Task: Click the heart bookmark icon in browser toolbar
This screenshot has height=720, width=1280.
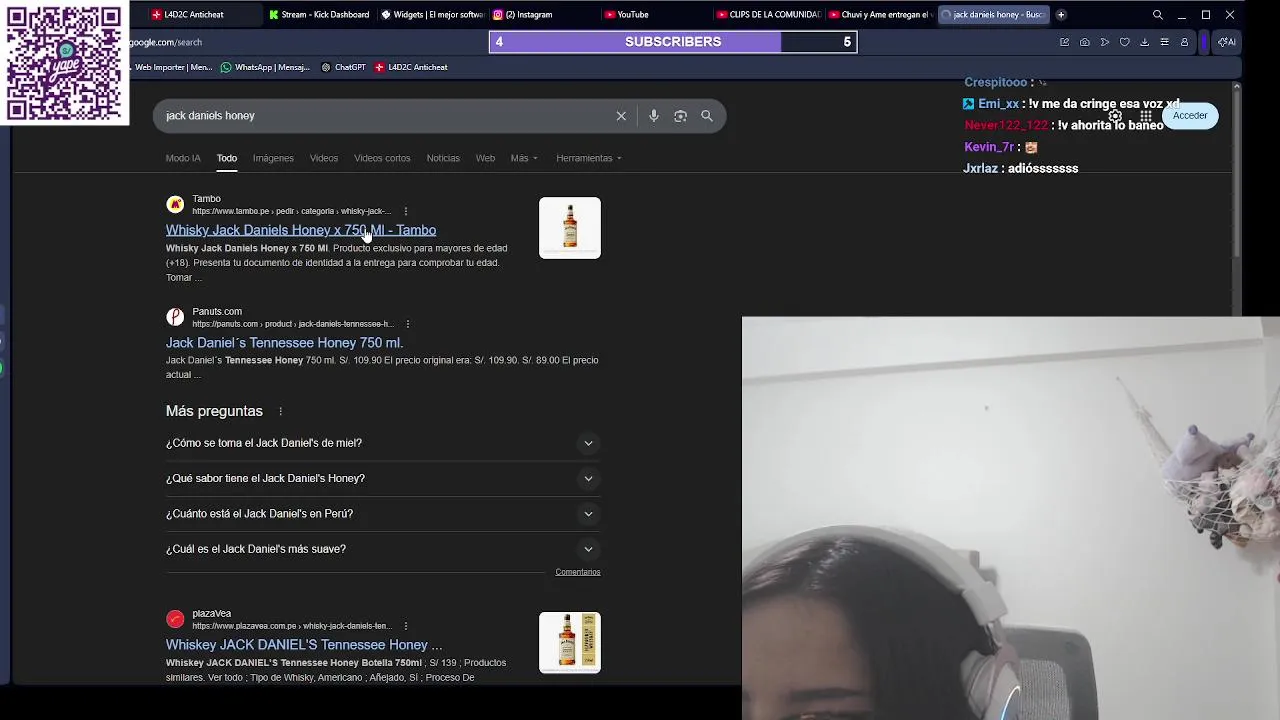Action: coord(1124,42)
